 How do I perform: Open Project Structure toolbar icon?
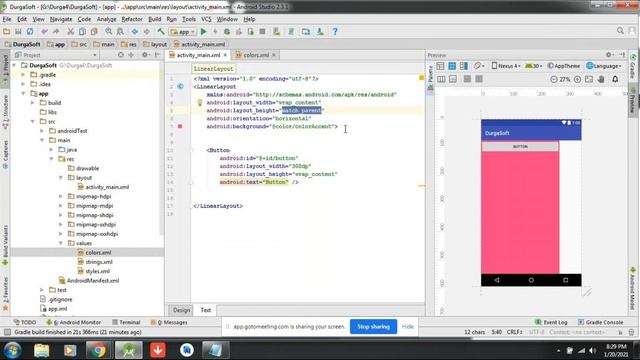pyautogui.click(x=306, y=31)
